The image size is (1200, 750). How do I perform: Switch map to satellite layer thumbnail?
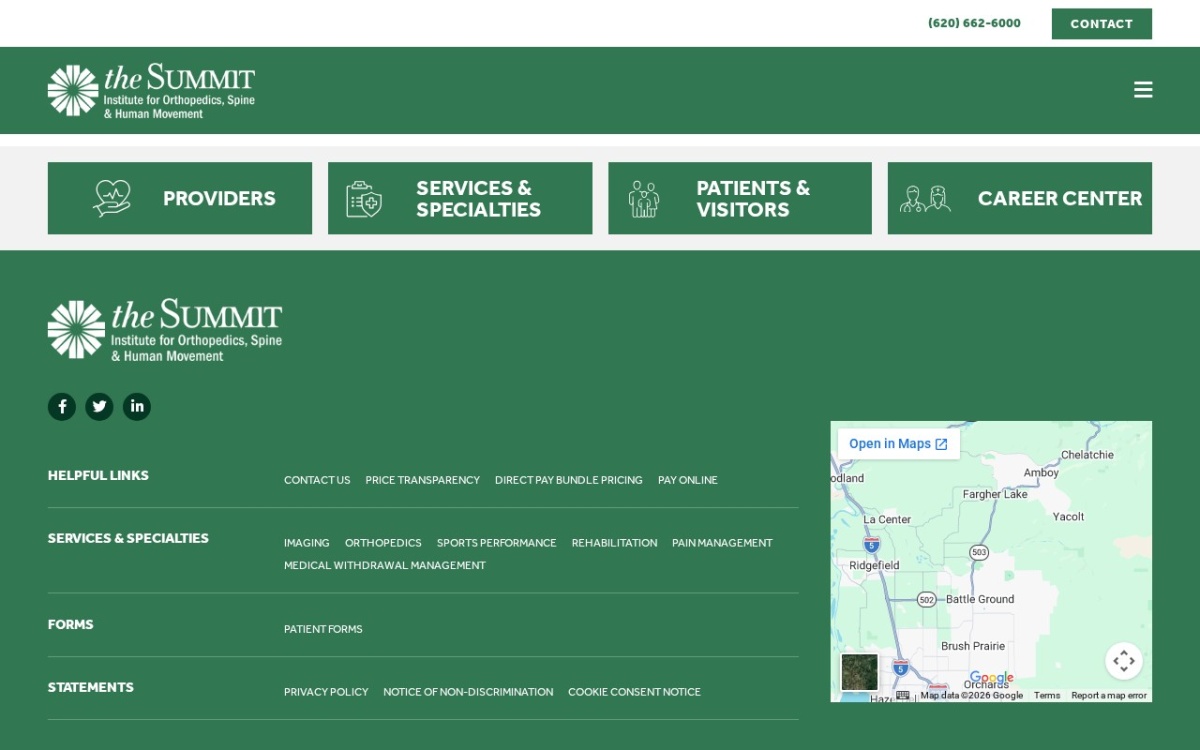pos(859,672)
